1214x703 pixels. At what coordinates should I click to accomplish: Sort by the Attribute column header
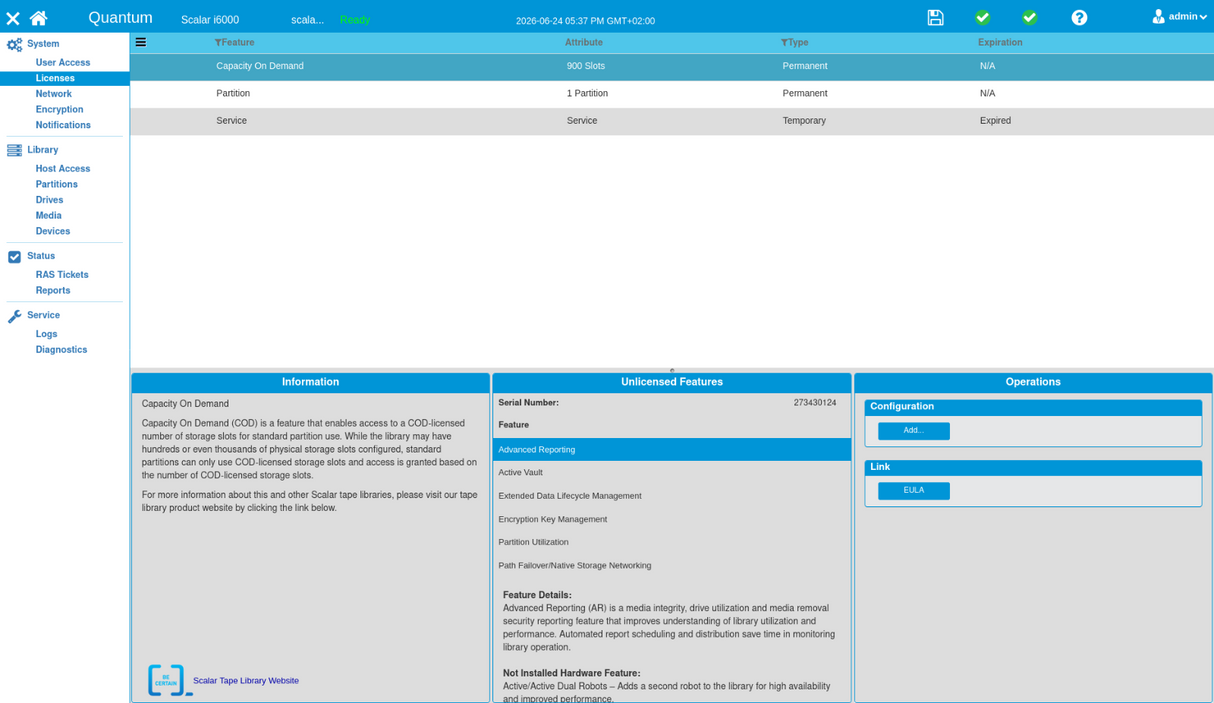(584, 43)
